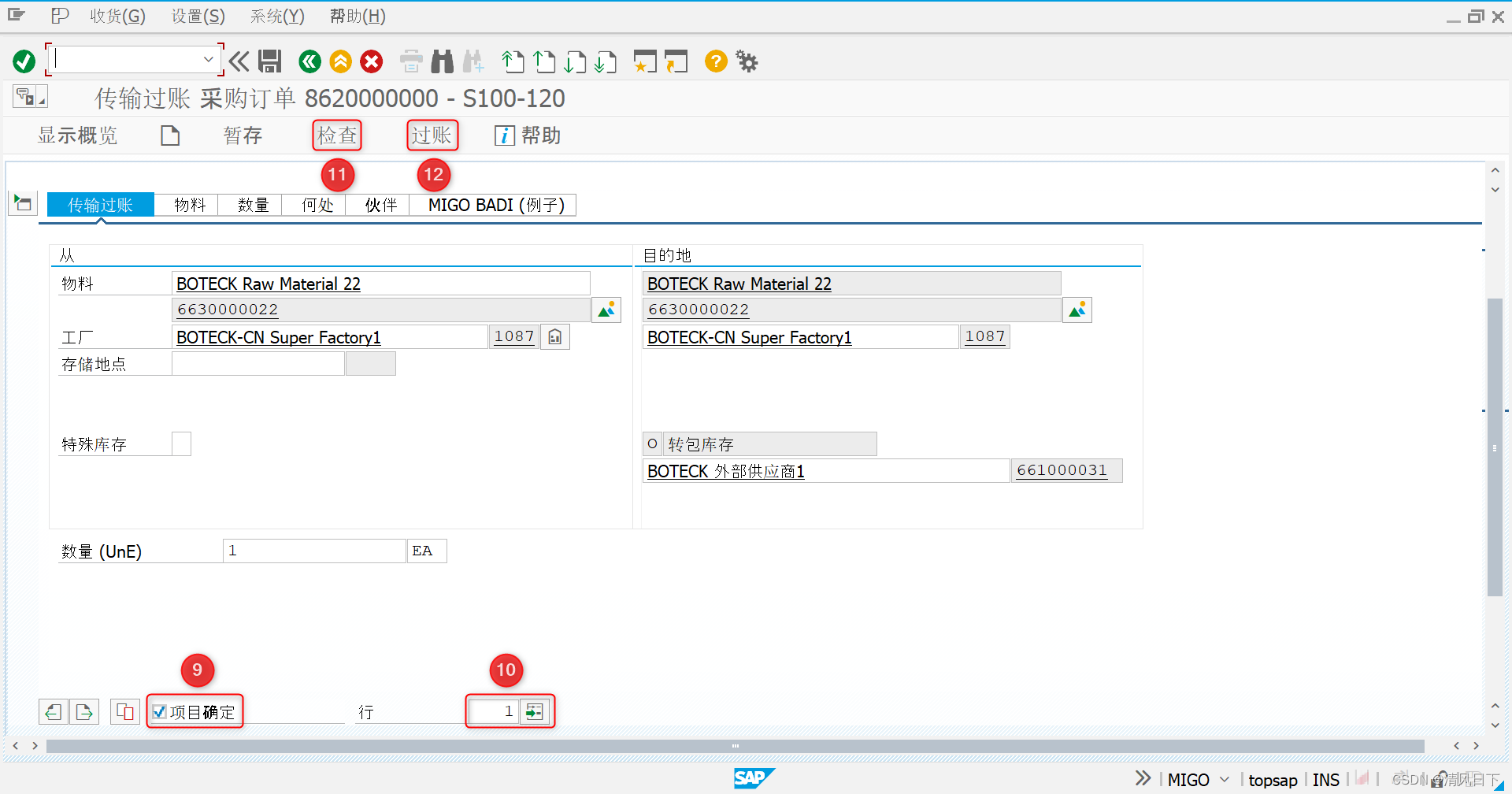Click the 暂存 hold button

pos(243,135)
